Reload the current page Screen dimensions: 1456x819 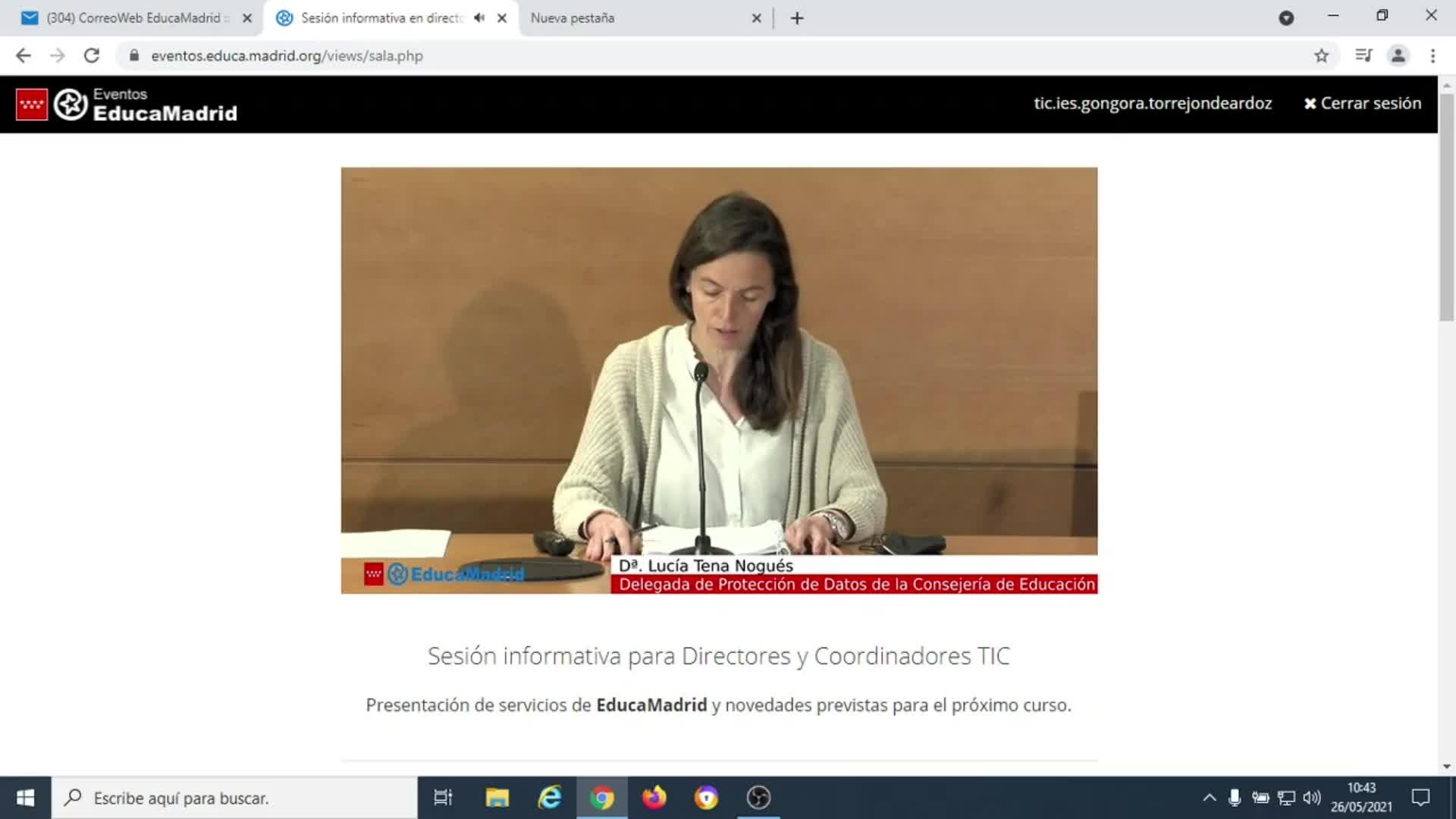pyautogui.click(x=92, y=55)
